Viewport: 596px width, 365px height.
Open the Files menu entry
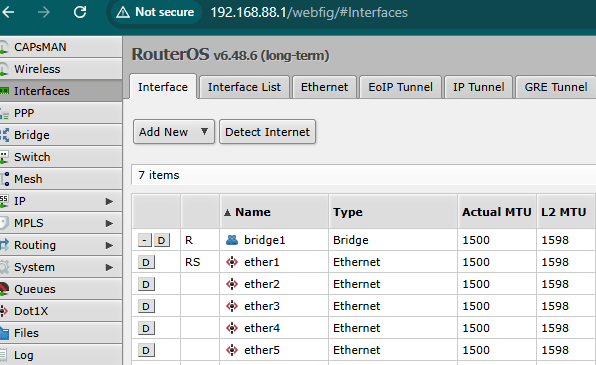coord(61,333)
